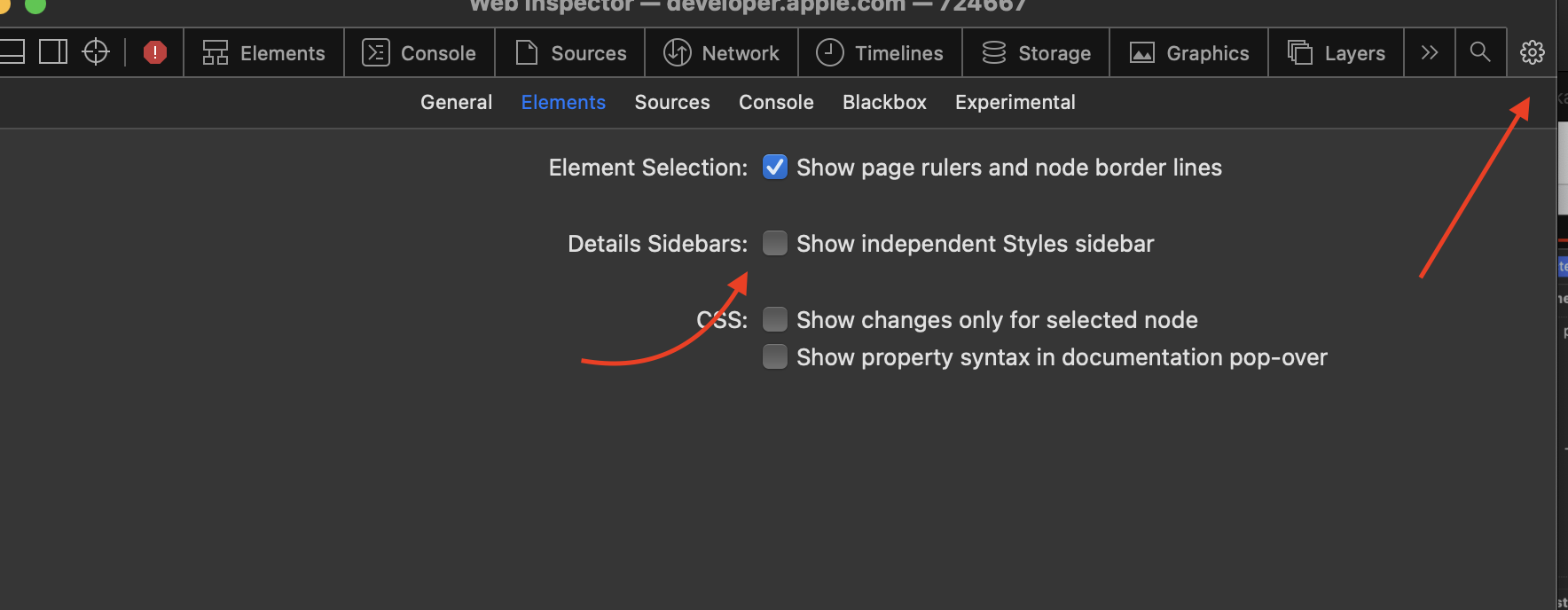
Task: Select the Blackbox settings tab
Action: tap(884, 103)
